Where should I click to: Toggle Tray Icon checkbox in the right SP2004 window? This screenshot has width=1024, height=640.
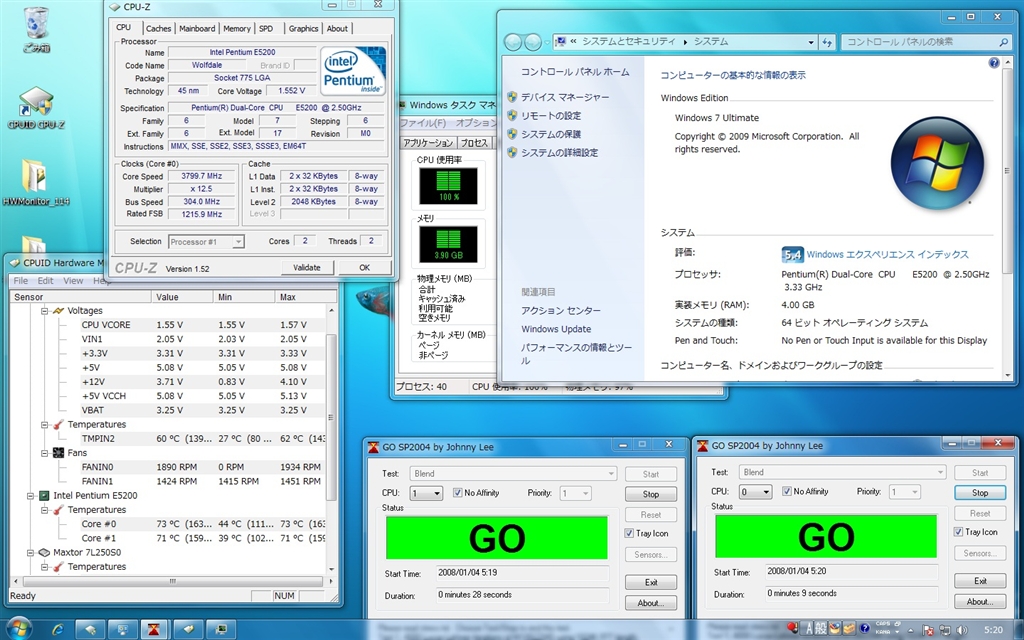click(x=959, y=532)
